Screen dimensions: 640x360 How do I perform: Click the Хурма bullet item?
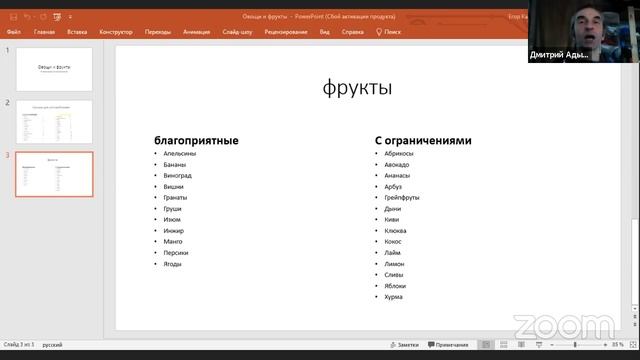[393, 297]
